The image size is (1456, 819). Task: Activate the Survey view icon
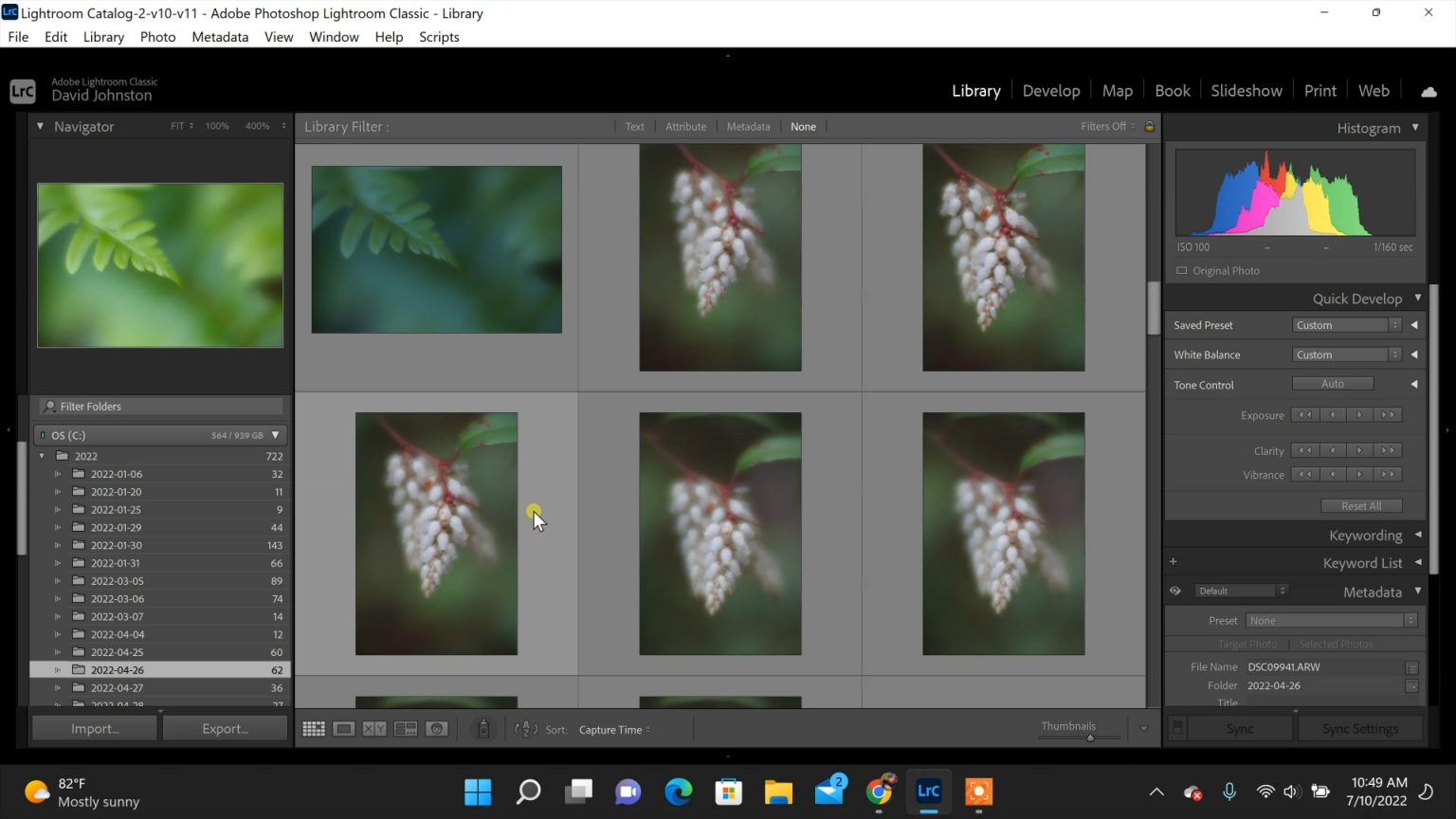coord(405,728)
